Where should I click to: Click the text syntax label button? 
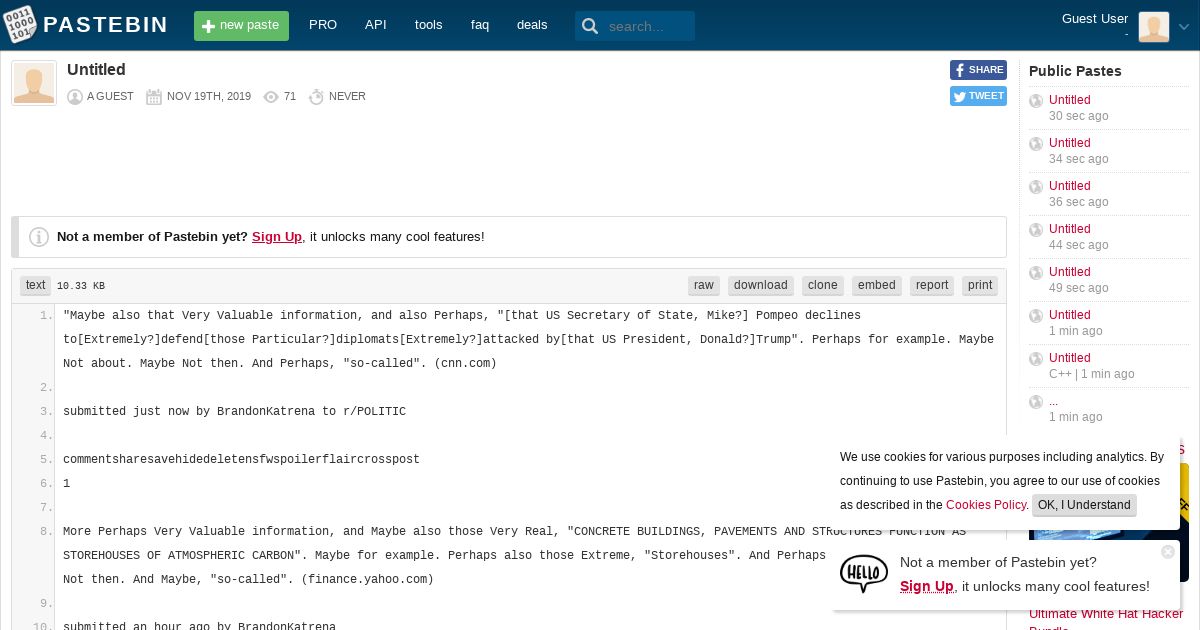click(x=35, y=285)
